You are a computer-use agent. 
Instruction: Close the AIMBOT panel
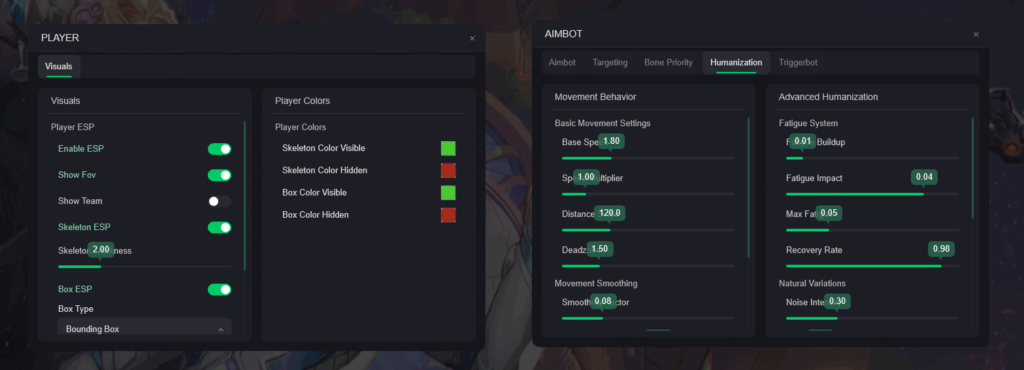[x=976, y=35]
